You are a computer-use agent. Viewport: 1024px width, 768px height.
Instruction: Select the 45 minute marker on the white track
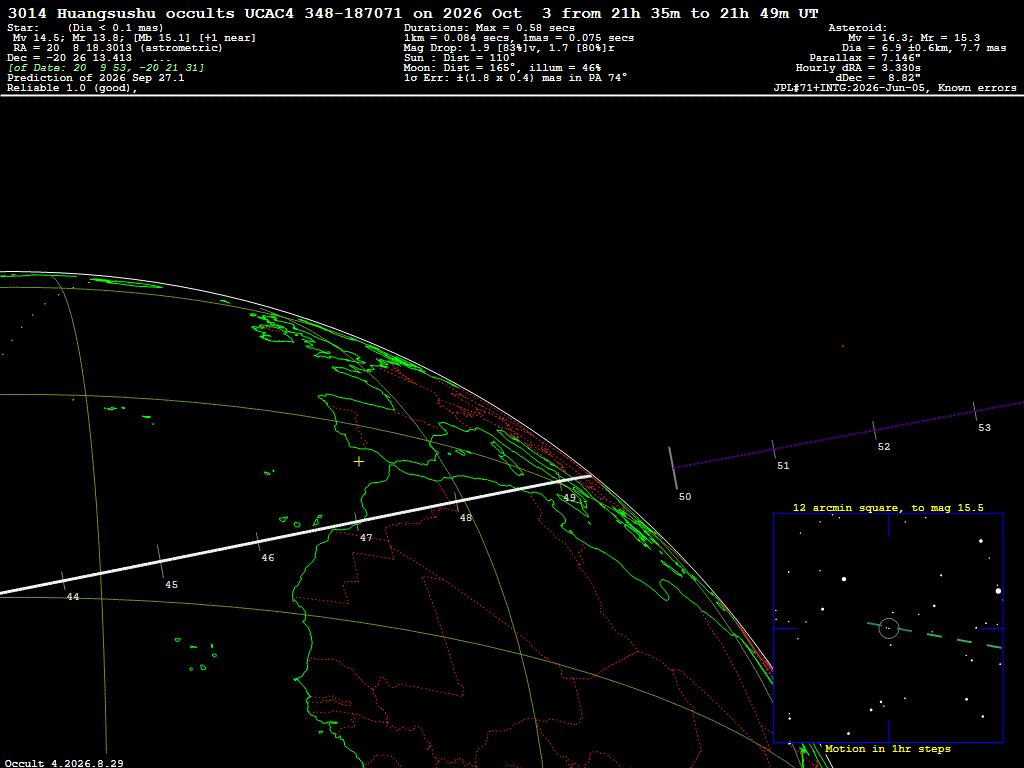coord(161,562)
